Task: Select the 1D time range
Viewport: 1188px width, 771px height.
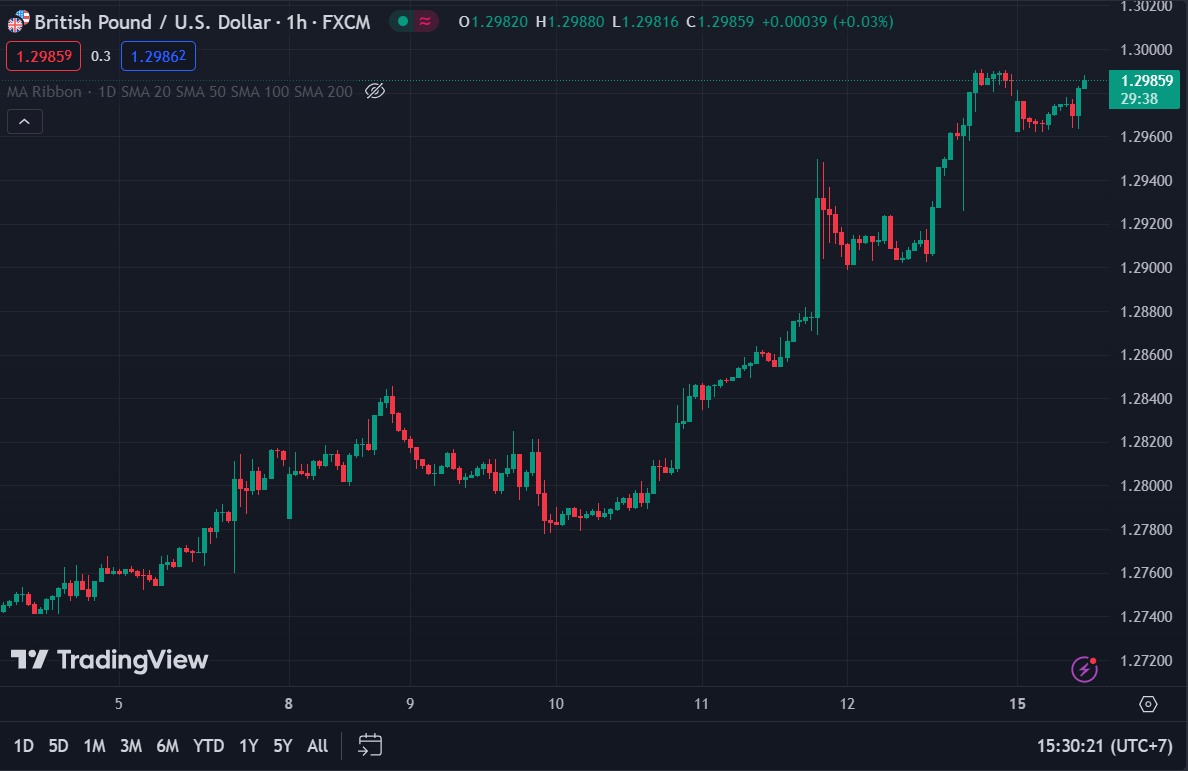Action: point(23,746)
